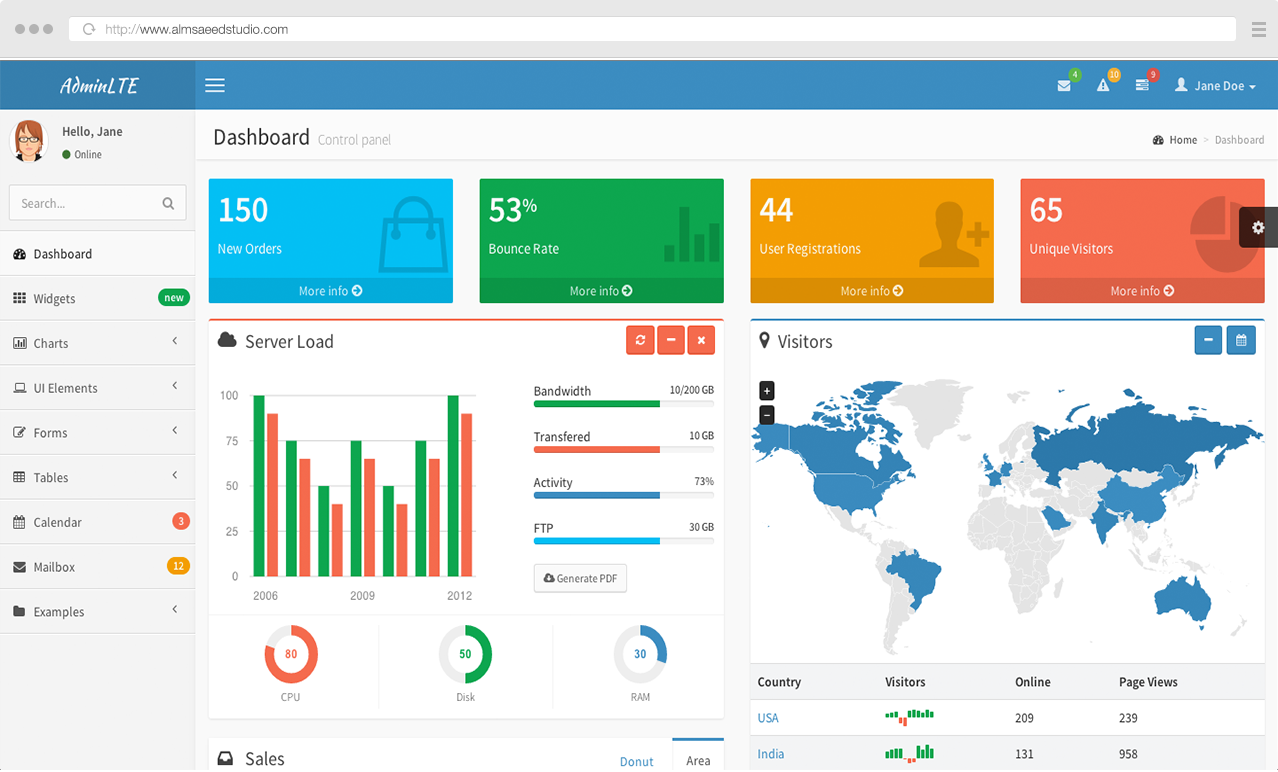Toggle sidebar with the hamburger menu
Image resolution: width=1278 pixels, height=772 pixels.
(x=215, y=86)
